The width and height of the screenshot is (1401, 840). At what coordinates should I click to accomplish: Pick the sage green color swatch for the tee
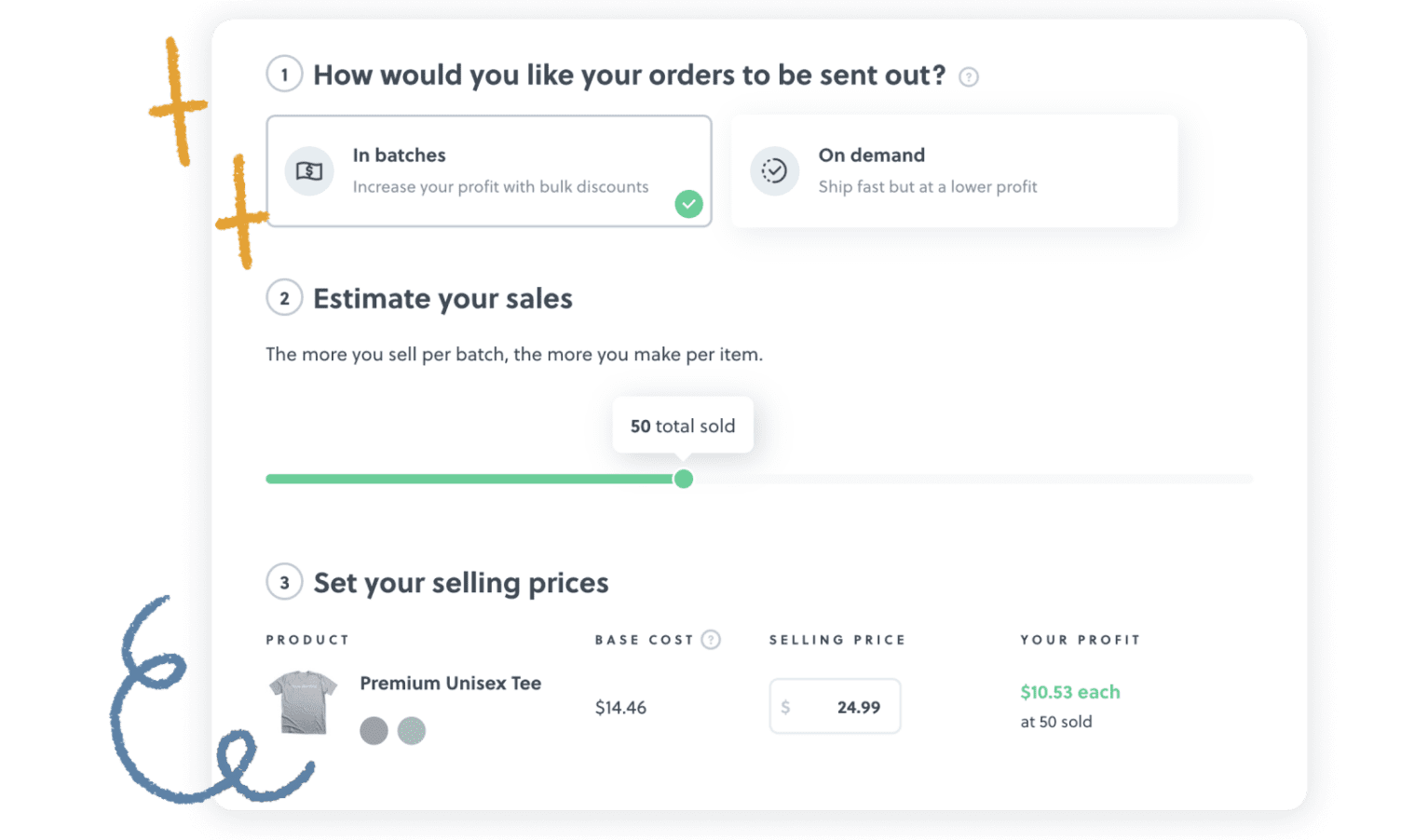tap(412, 731)
